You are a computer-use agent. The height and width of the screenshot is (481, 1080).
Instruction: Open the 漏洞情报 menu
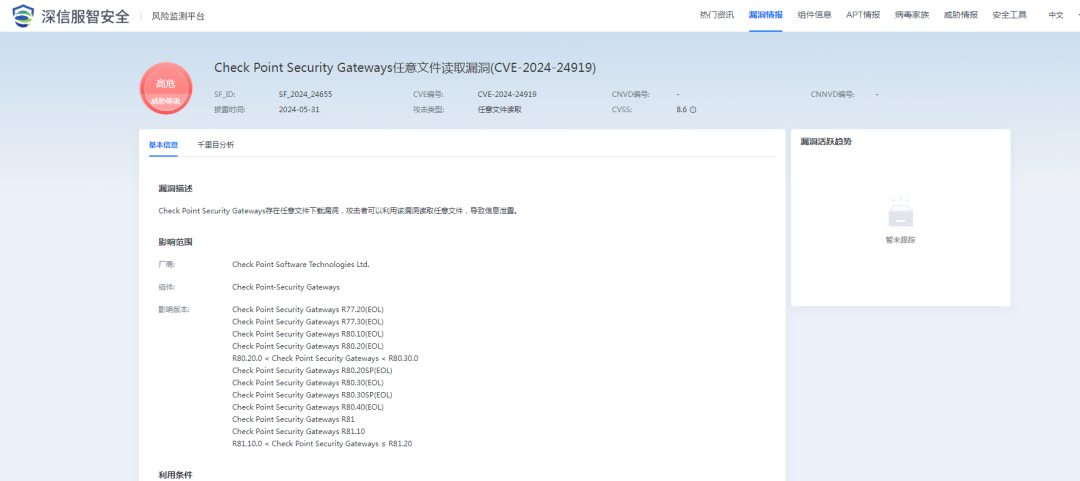click(765, 15)
